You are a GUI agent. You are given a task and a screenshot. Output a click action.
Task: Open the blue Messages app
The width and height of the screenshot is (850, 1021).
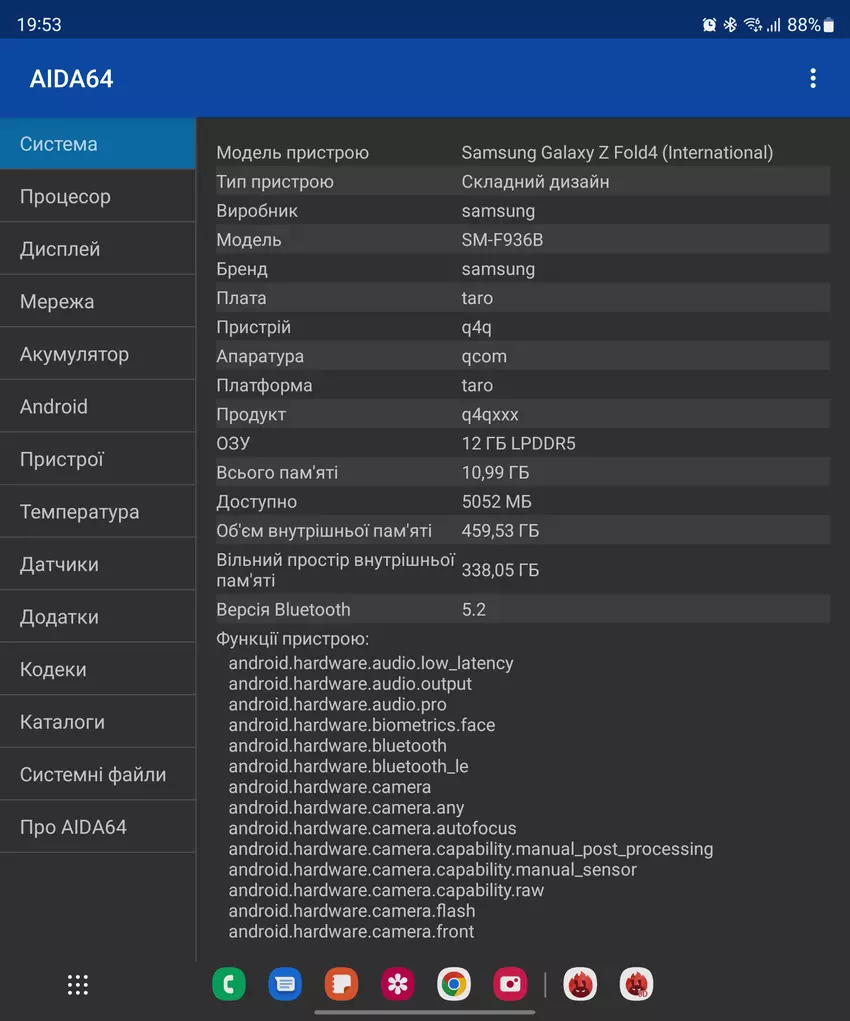pyautogui.click(x=285, y=984)
